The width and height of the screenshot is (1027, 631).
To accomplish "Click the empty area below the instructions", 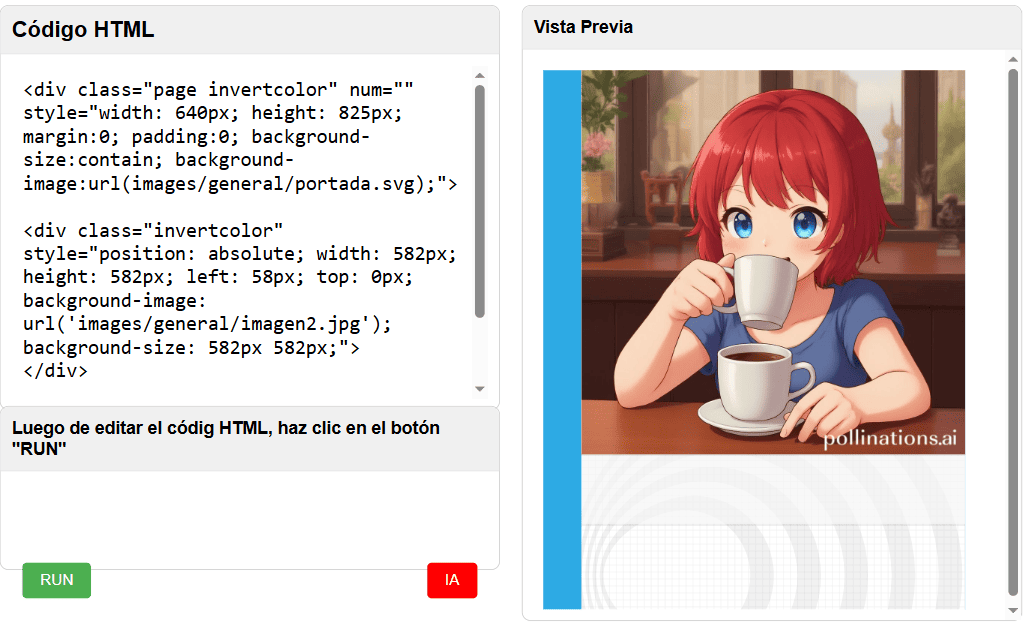I will [x=250, y=518].
